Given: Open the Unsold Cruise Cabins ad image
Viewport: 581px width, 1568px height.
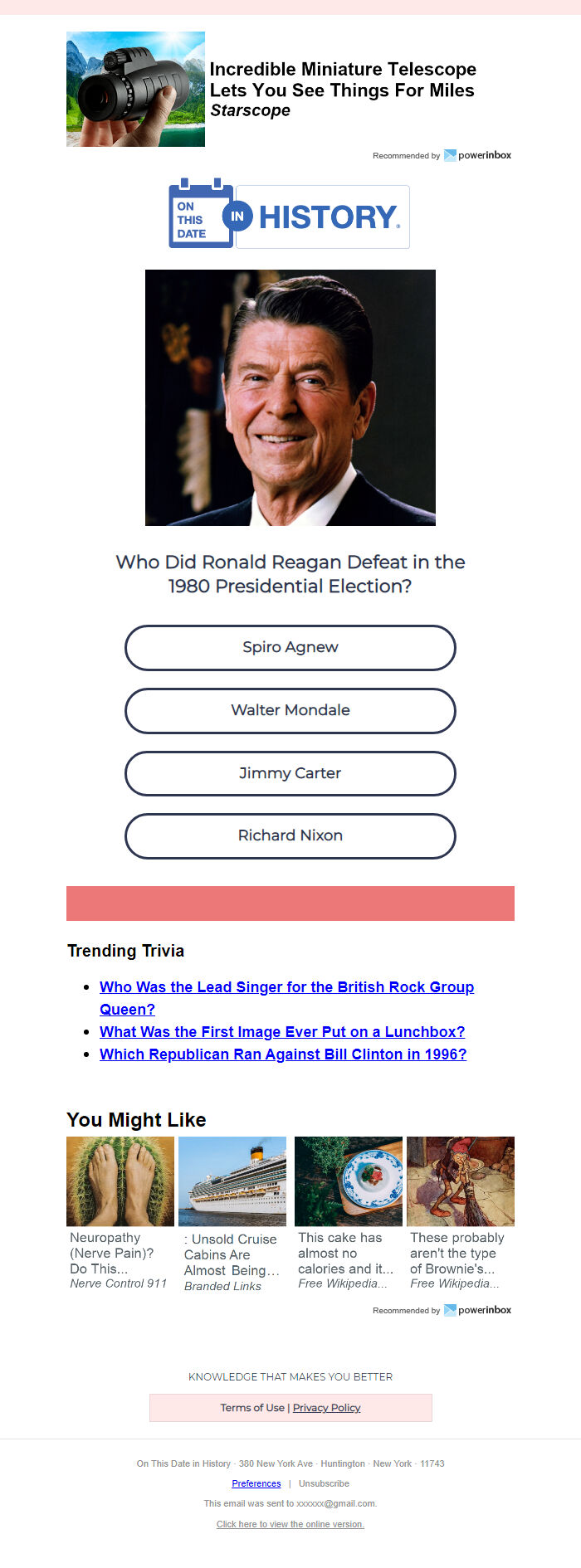Looking at the screenshot, I should click(232, 1181).
